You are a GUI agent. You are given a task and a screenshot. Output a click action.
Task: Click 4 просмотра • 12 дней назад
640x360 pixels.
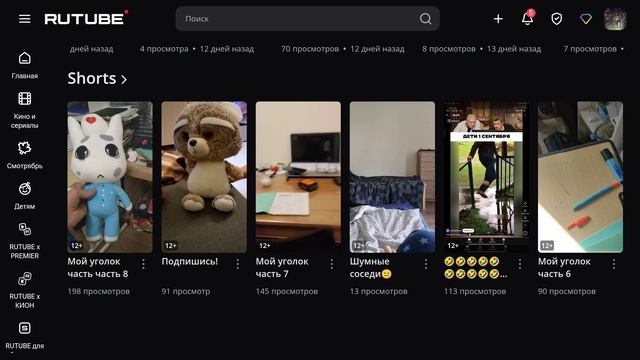(197, 49)
